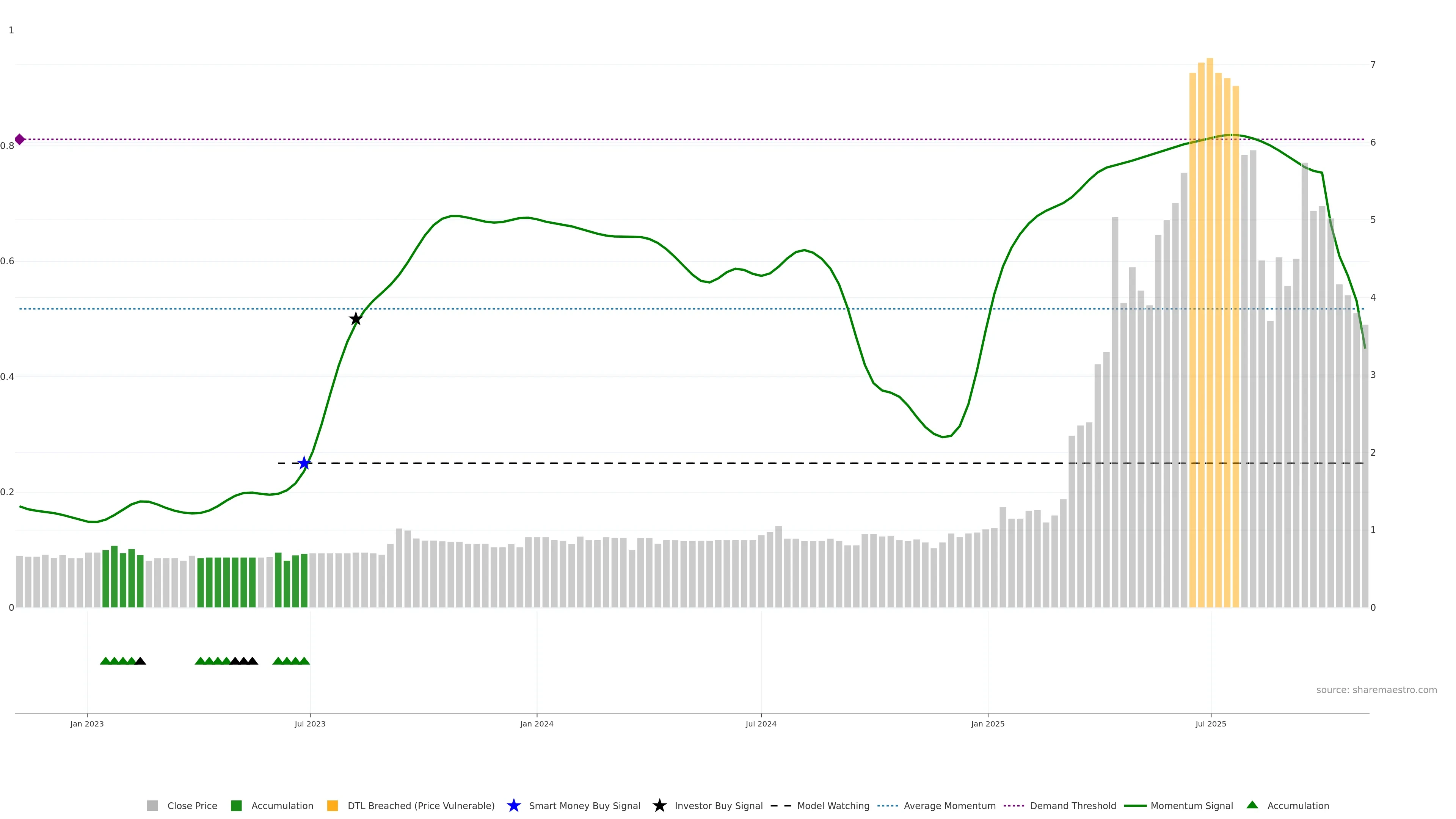Click the blue Smart Money Buy Signal star on chart

(304, 463)
